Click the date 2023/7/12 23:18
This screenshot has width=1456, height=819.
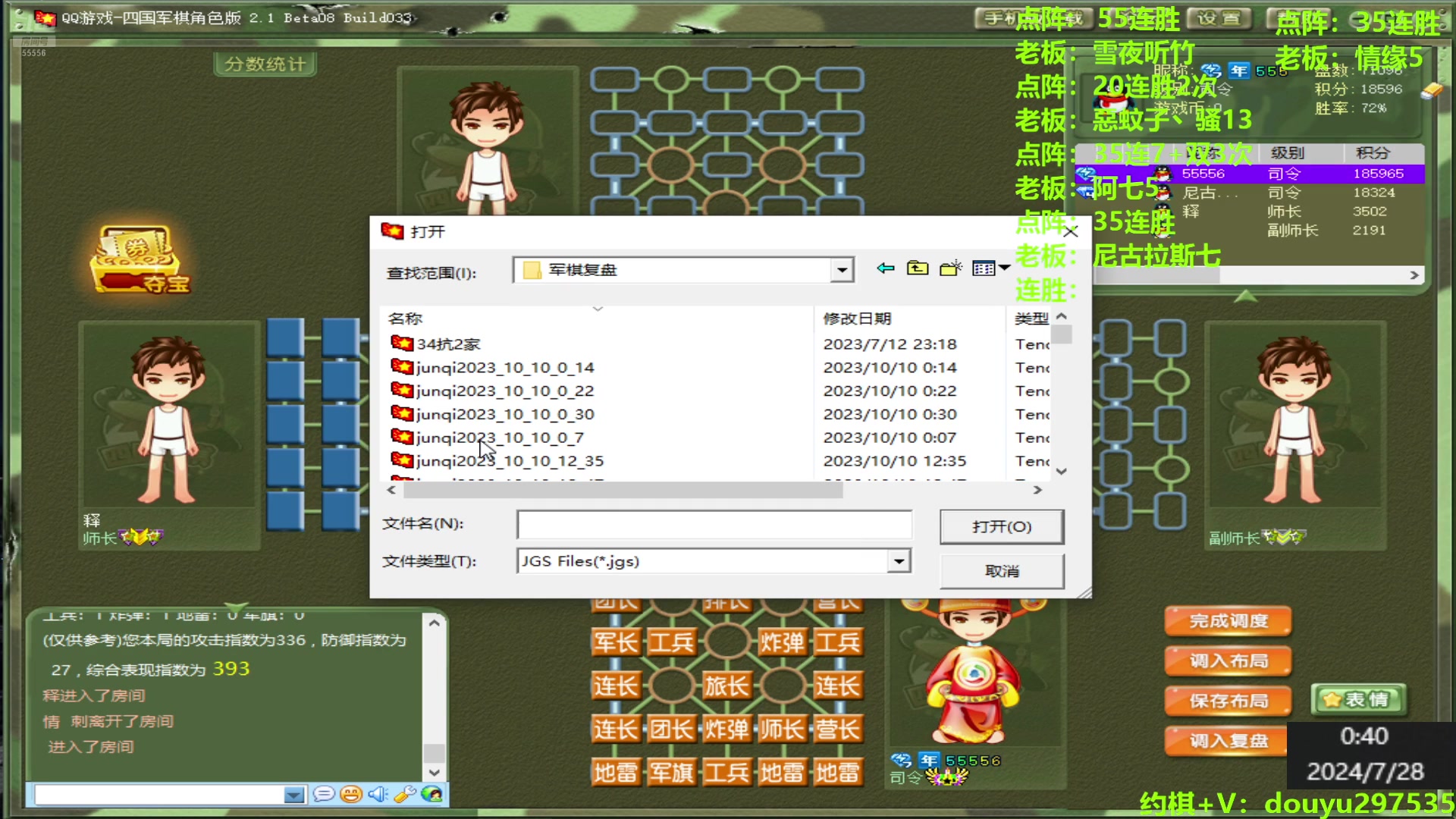[x=890, y=344]
